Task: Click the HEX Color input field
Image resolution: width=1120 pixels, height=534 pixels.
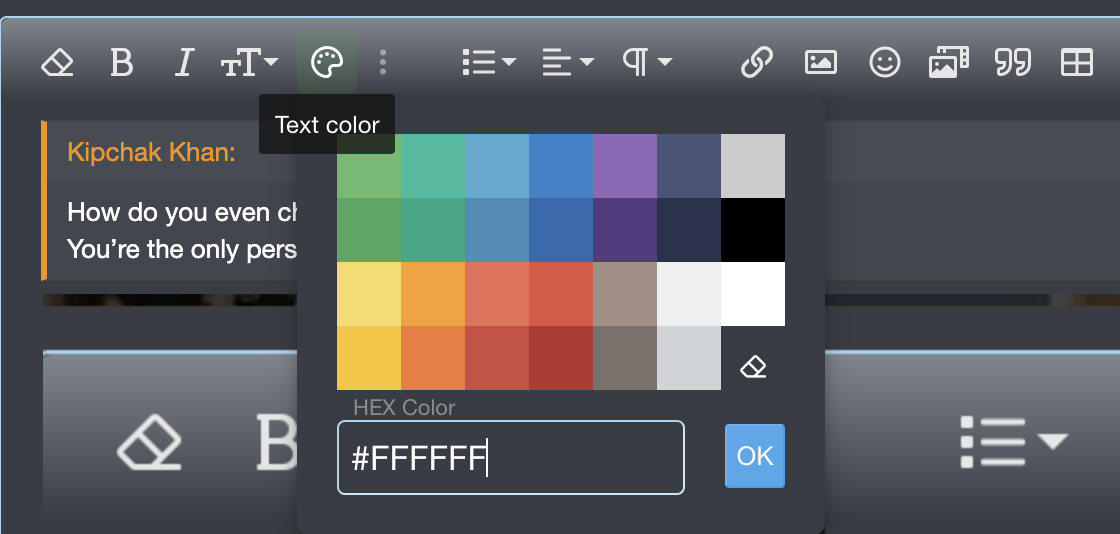Action: 510,458
